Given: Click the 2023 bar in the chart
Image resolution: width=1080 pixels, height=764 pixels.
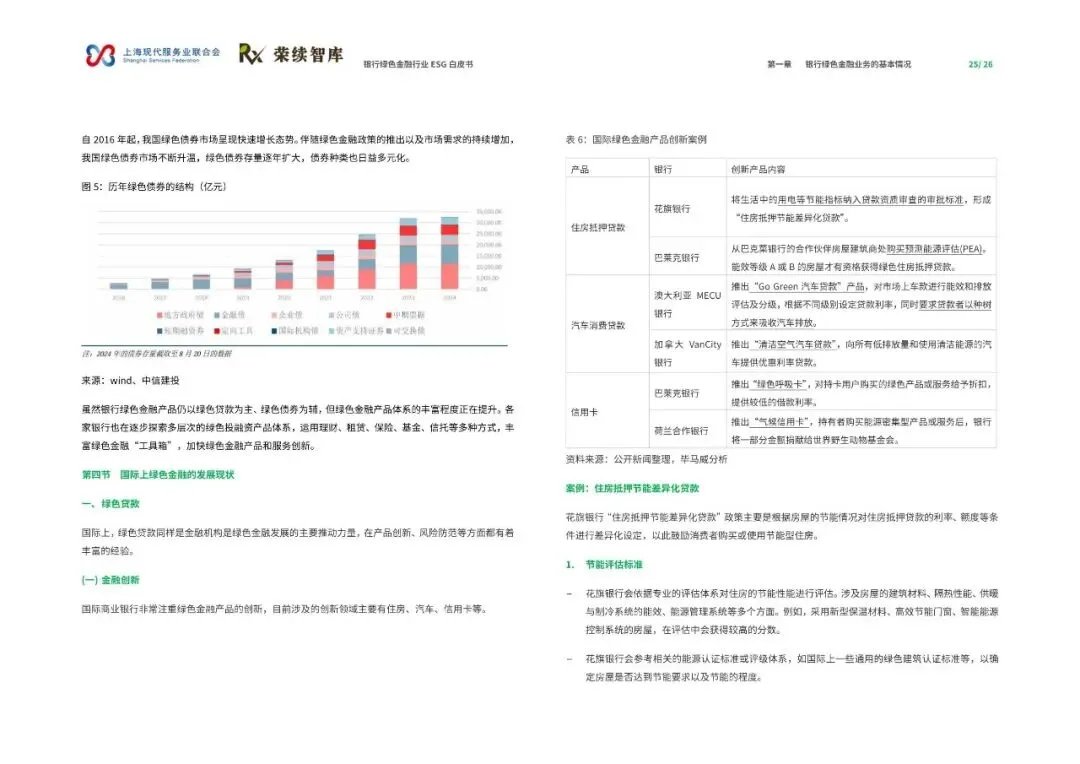Looking at the screenshot, I should coord(408,254).
